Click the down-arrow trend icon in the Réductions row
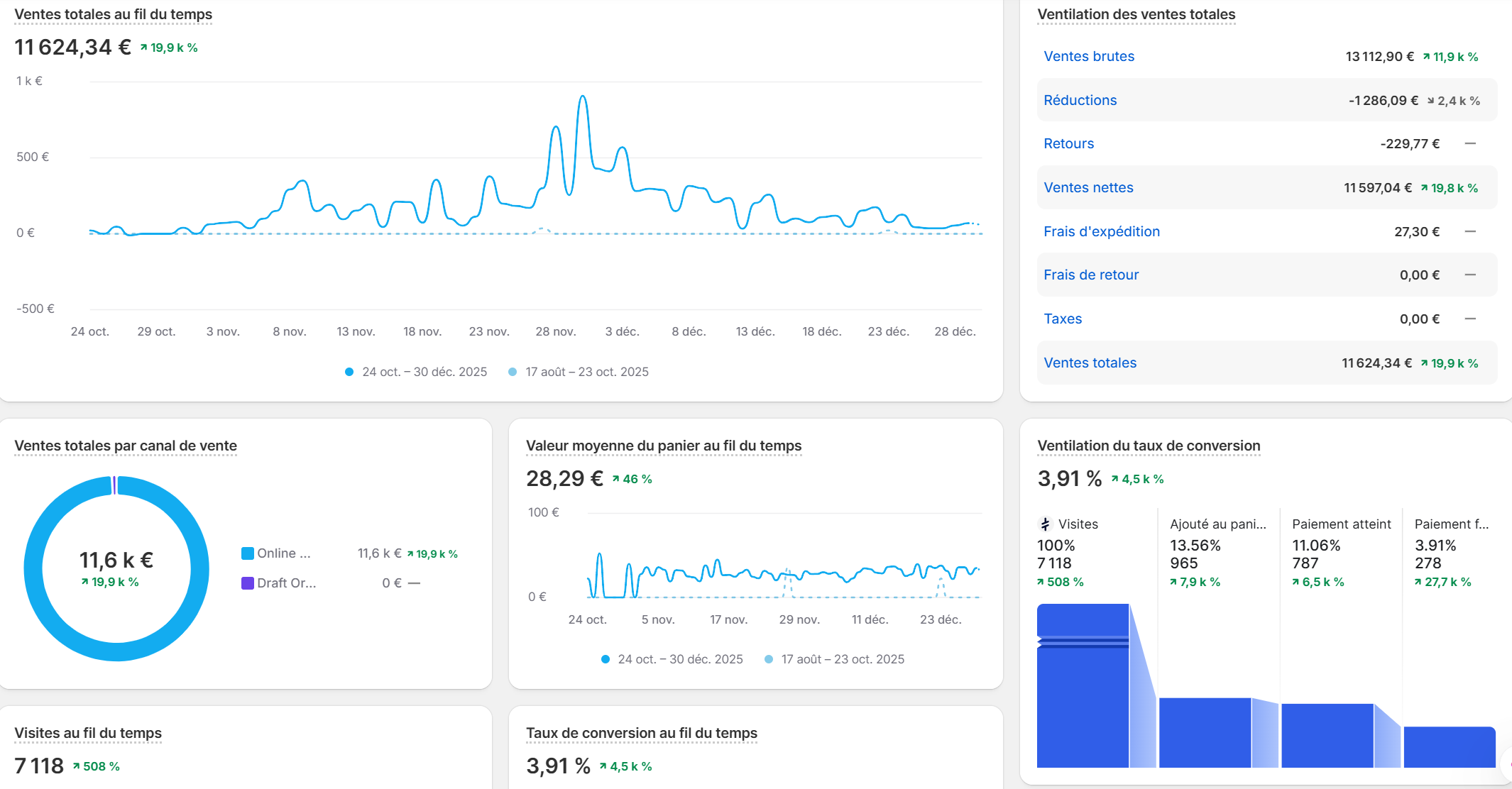1512x789 pixels. (1431, 101)
